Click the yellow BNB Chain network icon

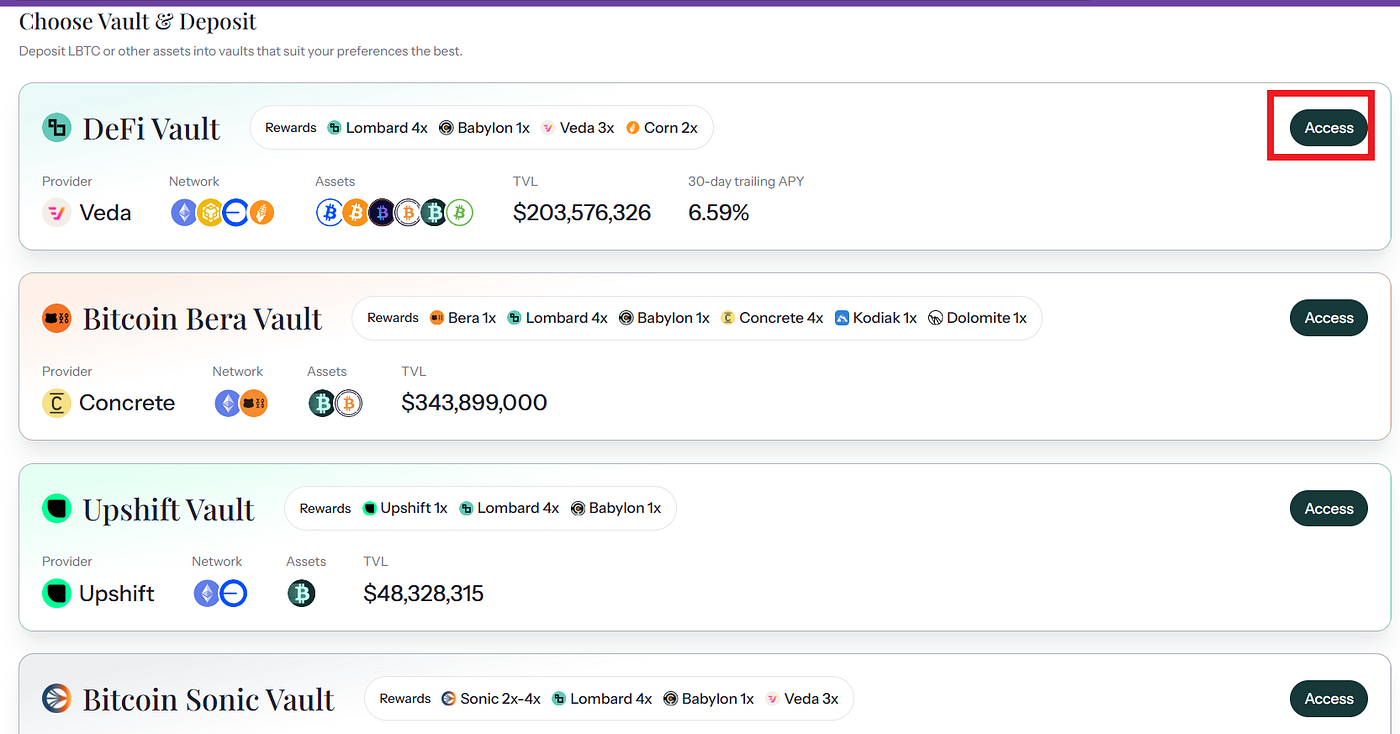tap(209, 213)
